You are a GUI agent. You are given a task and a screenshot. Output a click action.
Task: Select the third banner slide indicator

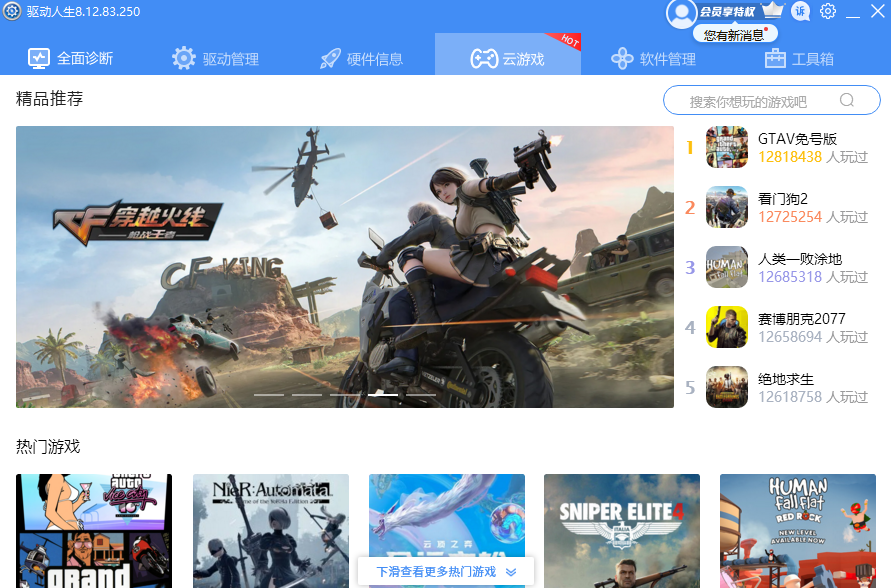tap(345, 394)
